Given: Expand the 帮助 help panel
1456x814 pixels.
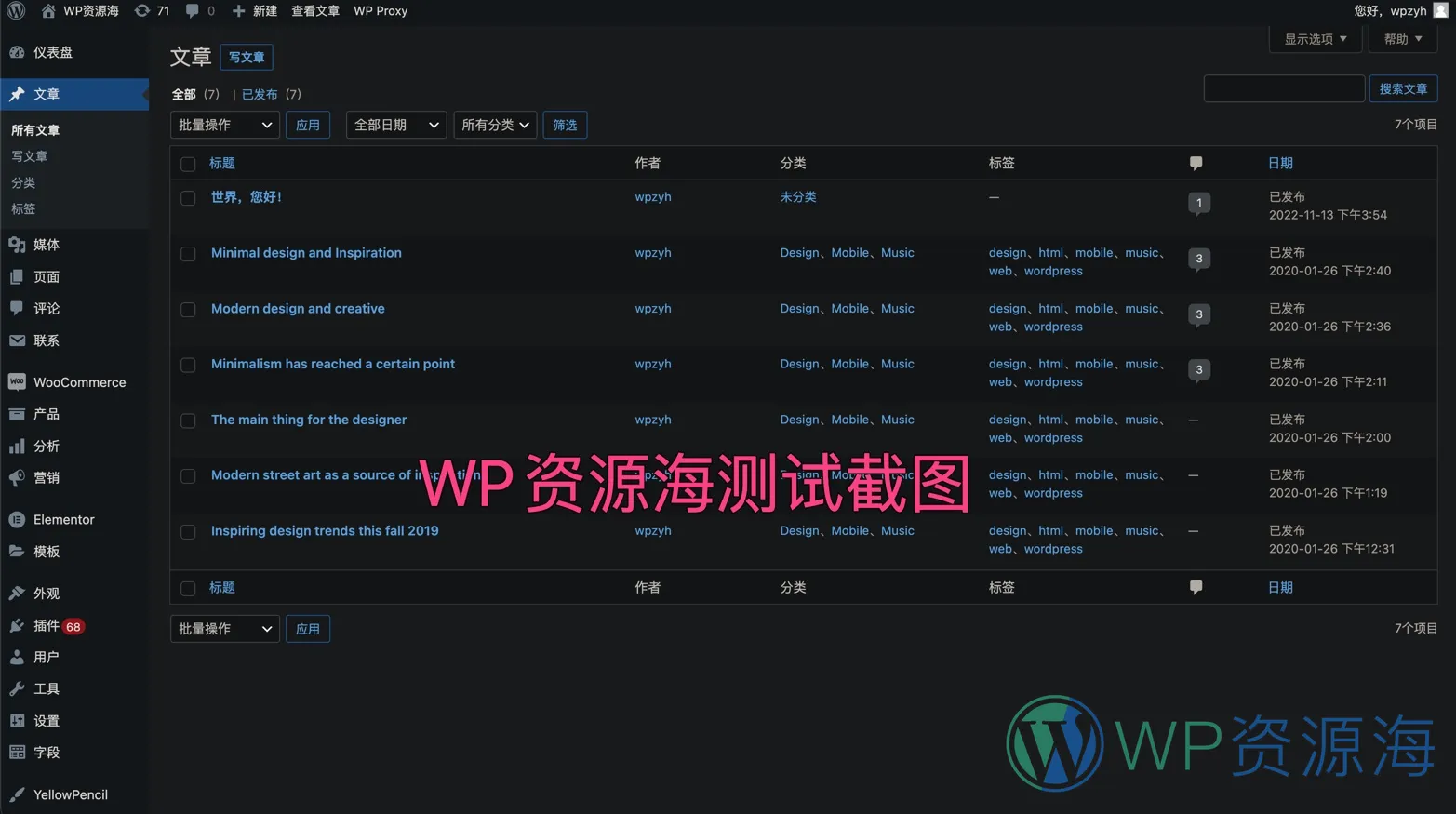Looking at the screenshot, I should (1403, 39).
